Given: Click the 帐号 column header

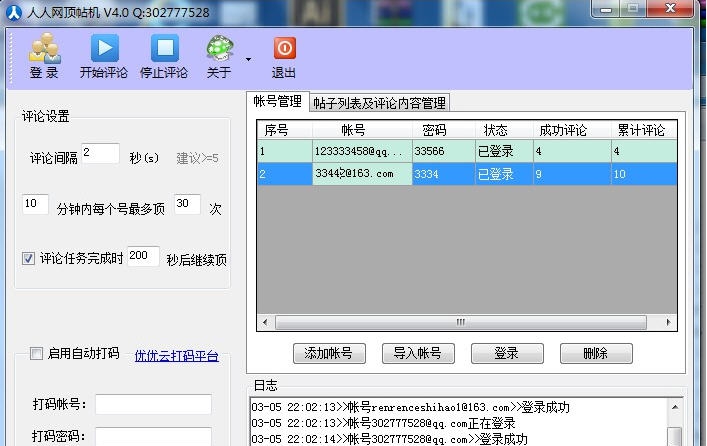Looking at the screenshot, I should point(362,130).
